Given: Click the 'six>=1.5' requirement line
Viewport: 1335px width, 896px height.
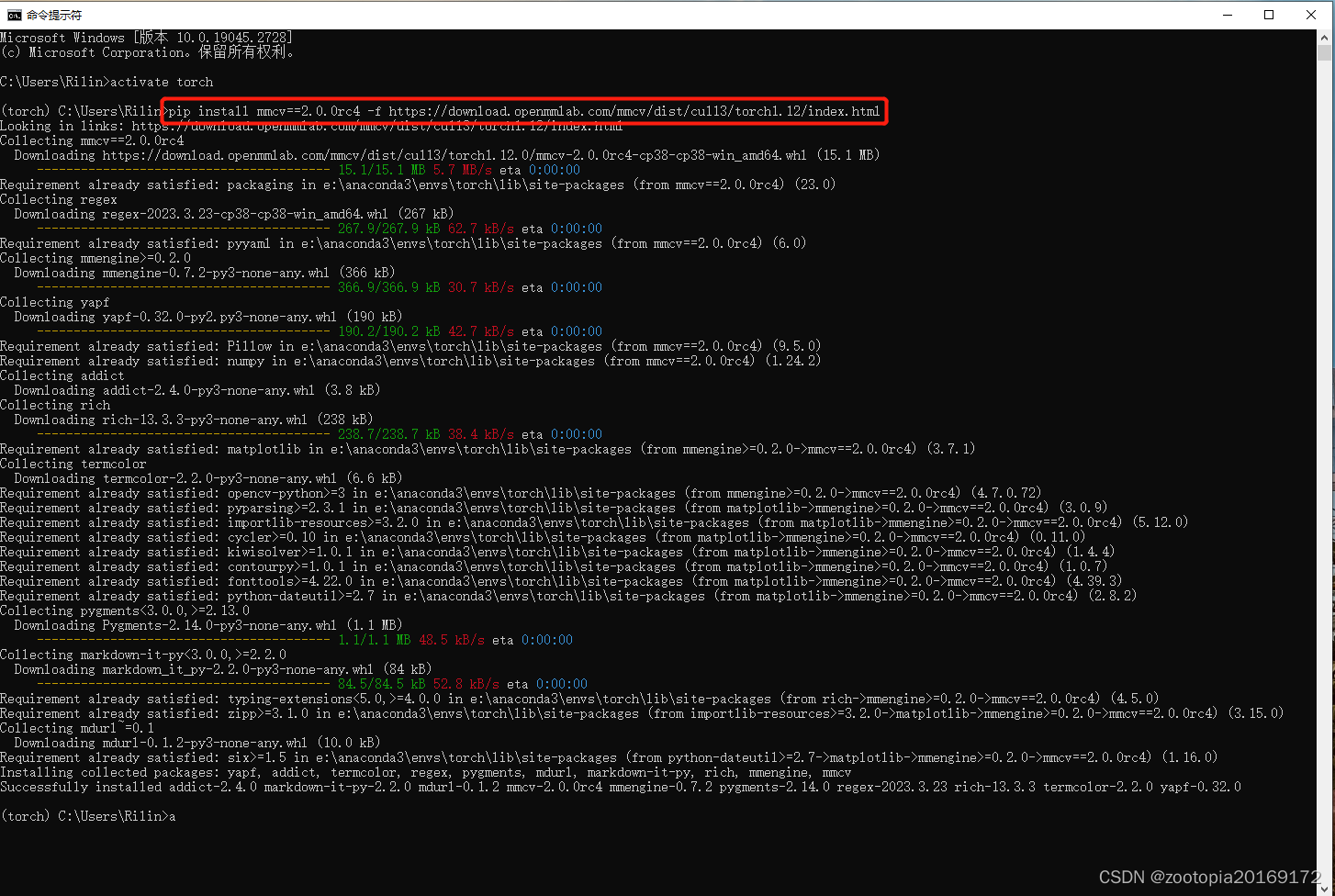Looking at the screenshot, I should (x=609, y=757).
